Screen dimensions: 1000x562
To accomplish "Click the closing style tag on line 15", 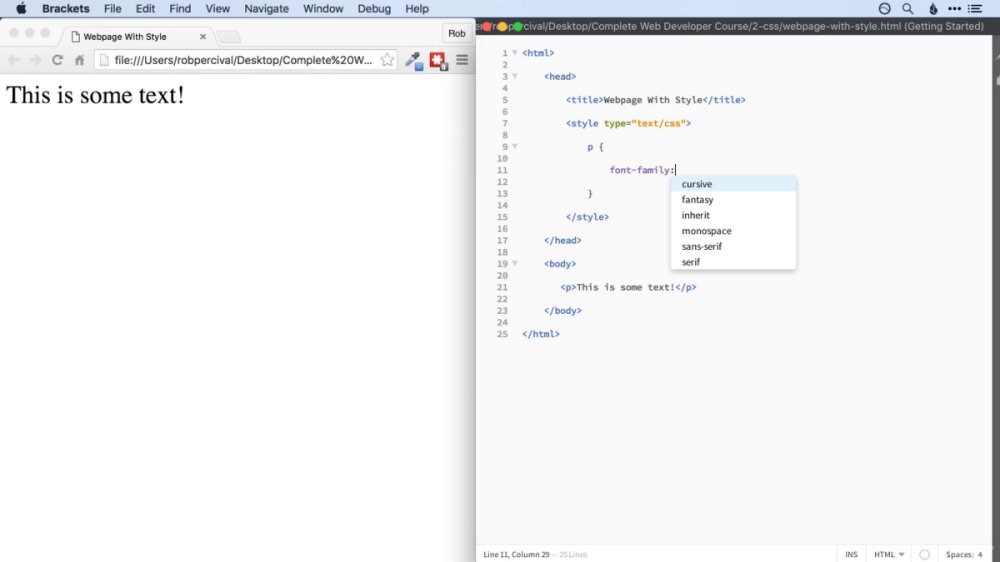I will pos(587,217).
